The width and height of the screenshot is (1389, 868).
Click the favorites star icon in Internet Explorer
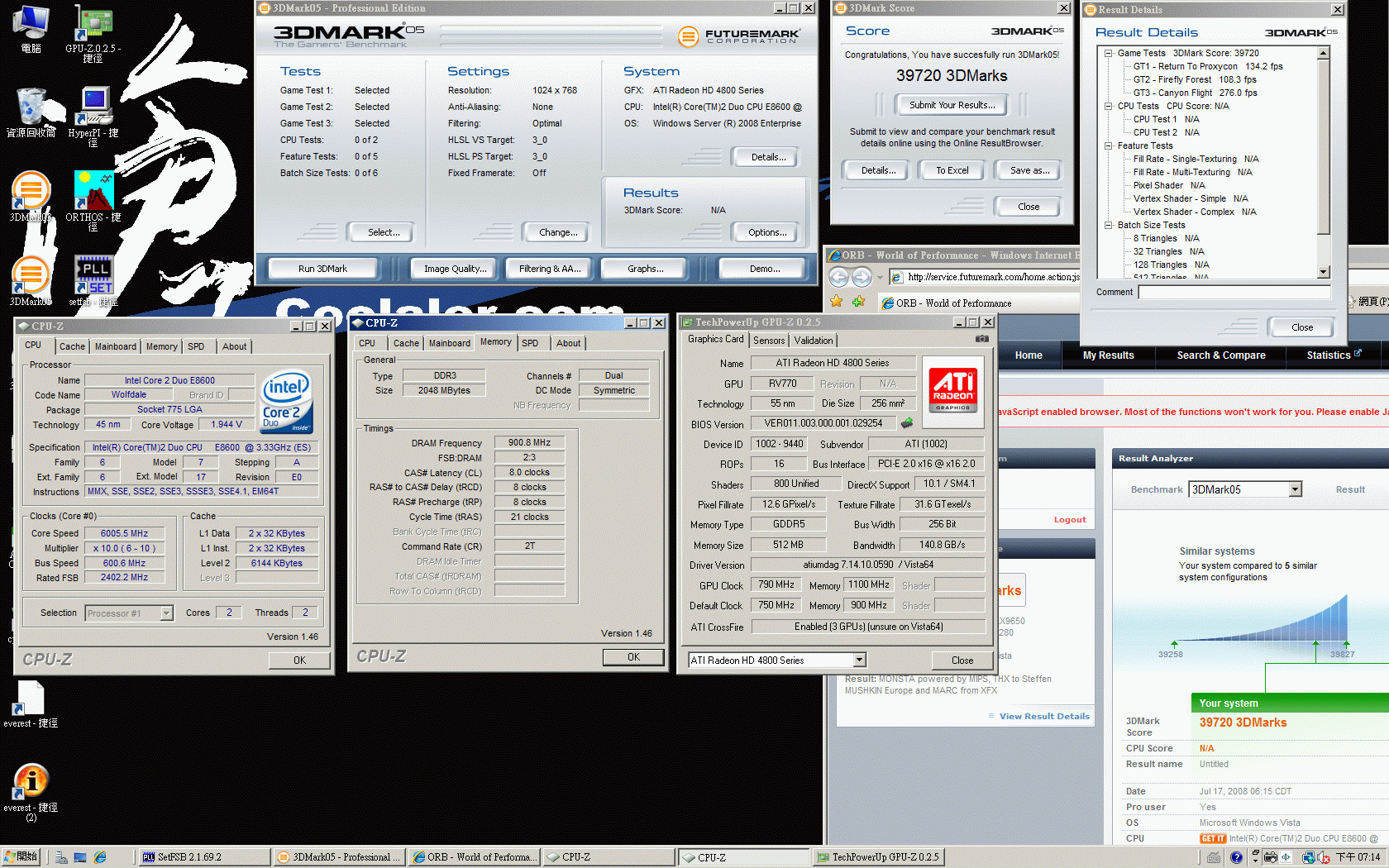(837, 302)
